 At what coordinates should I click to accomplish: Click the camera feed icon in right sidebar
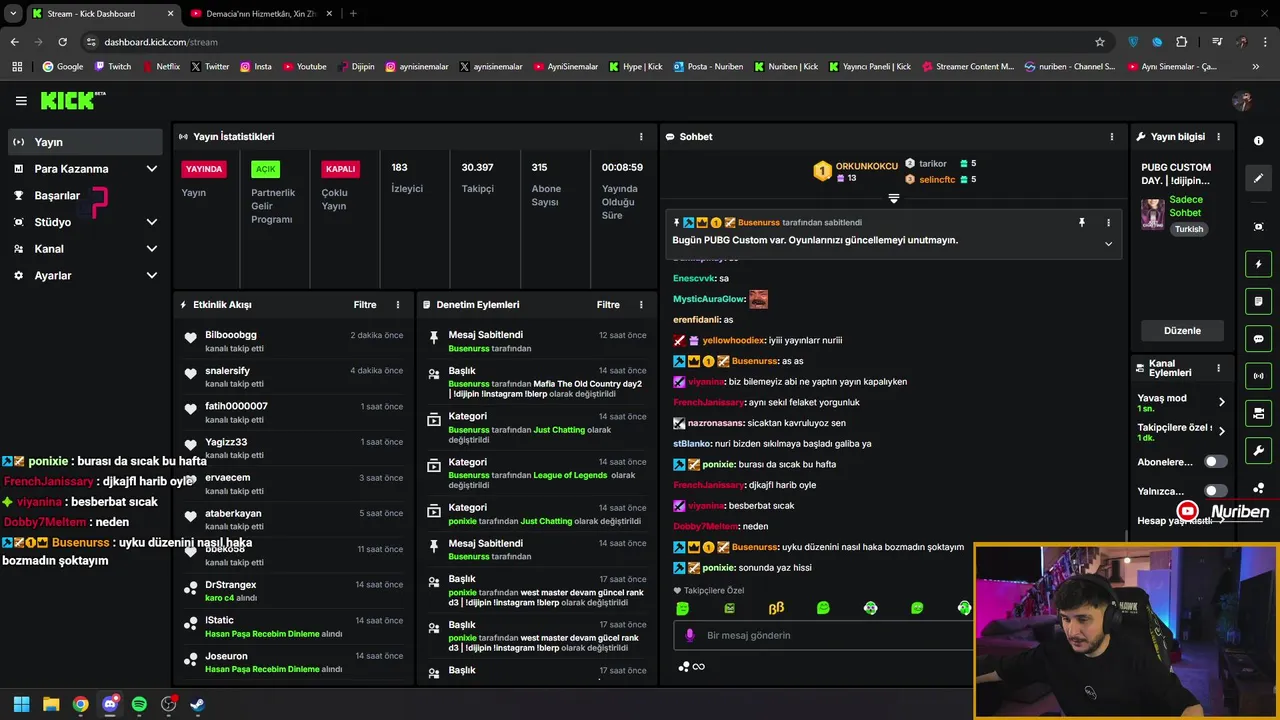point(1259,413)
